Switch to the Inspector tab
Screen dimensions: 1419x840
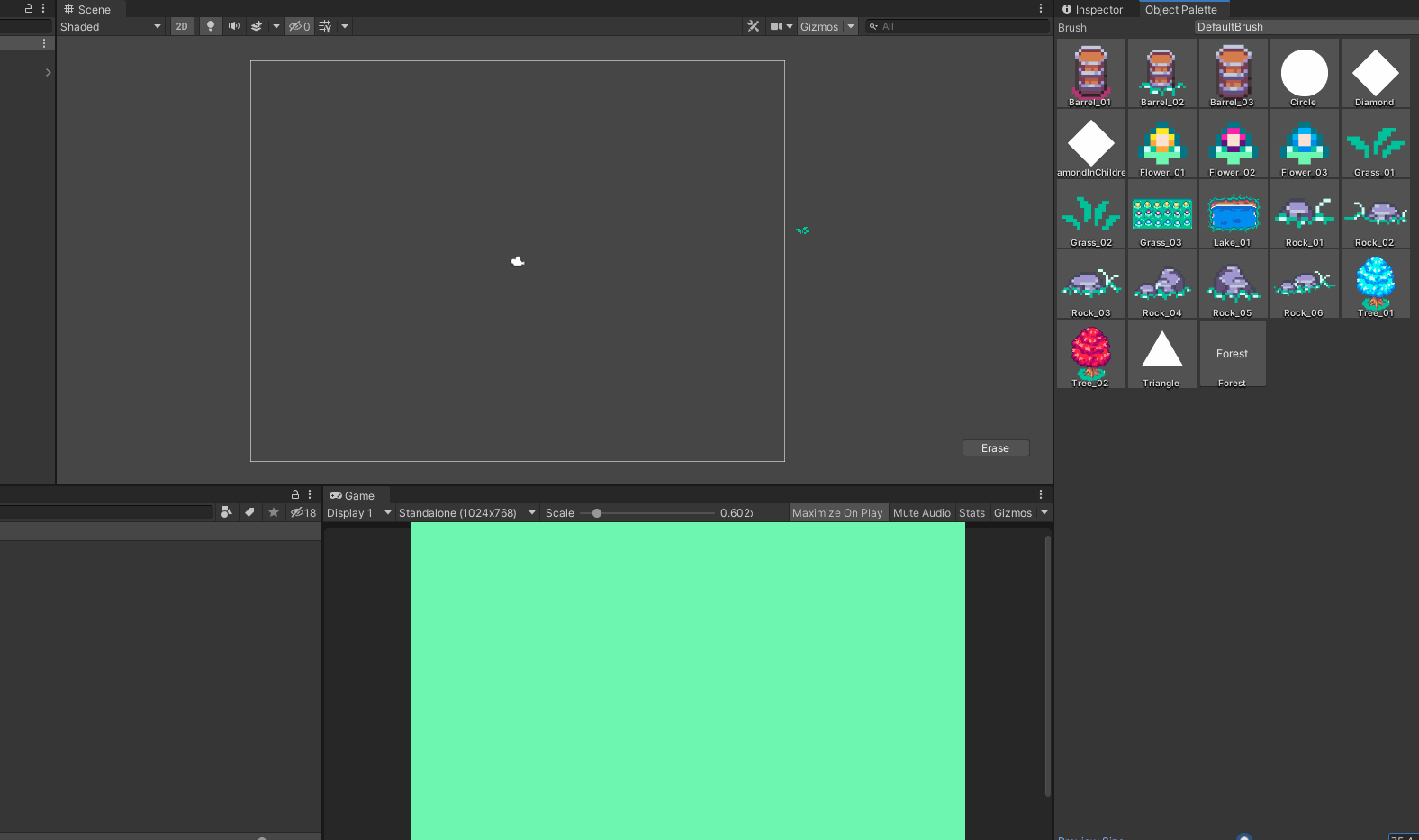pos(1093,10)
